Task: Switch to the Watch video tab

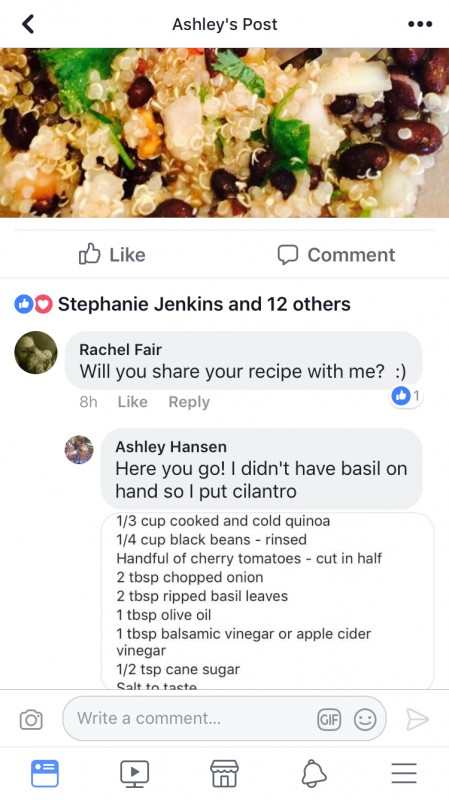Action: 135,773
